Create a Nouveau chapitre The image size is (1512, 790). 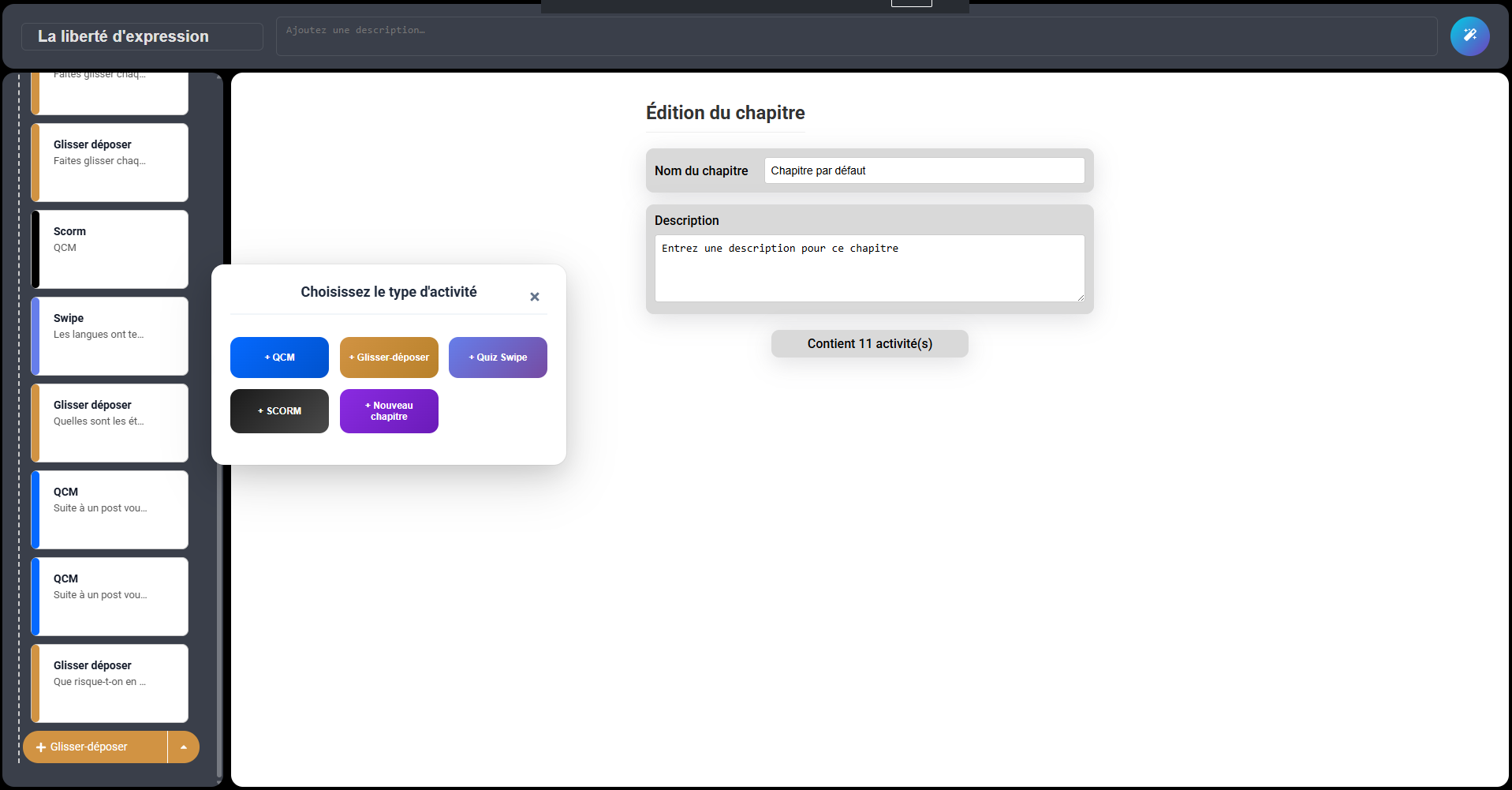389,411
